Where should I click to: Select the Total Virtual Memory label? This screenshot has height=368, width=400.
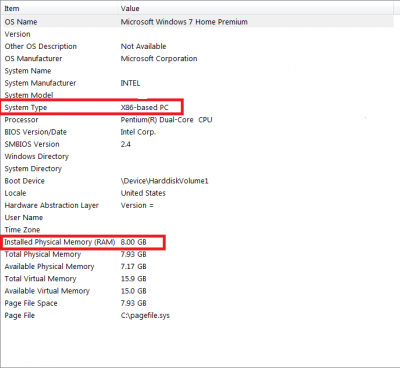(x=40, y=279)
